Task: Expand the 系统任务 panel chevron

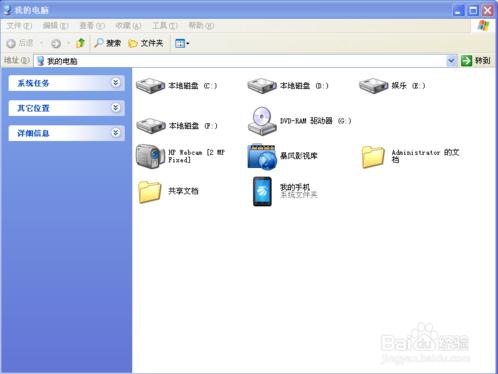Action: pyautogui.click(x=116, y=83)
